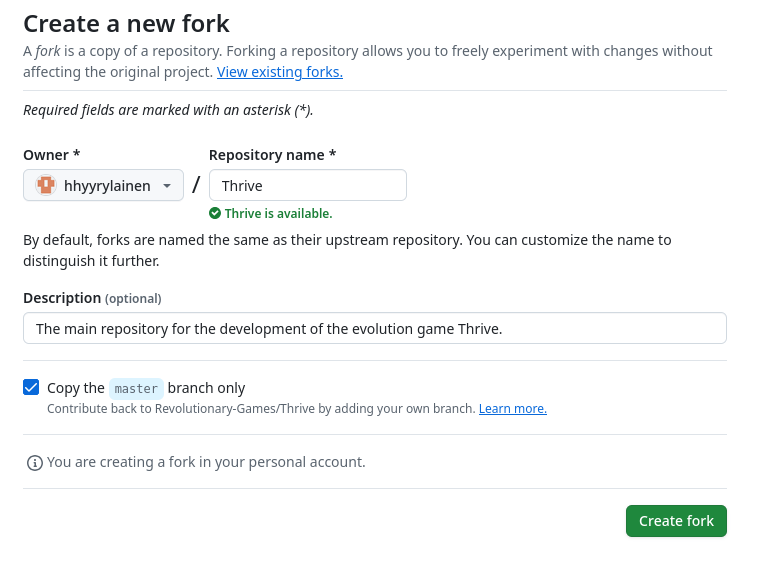The height and width of the screenshot is (586, 765).
Task: Click the personal account fork notice text
Action: click(206, 462)
